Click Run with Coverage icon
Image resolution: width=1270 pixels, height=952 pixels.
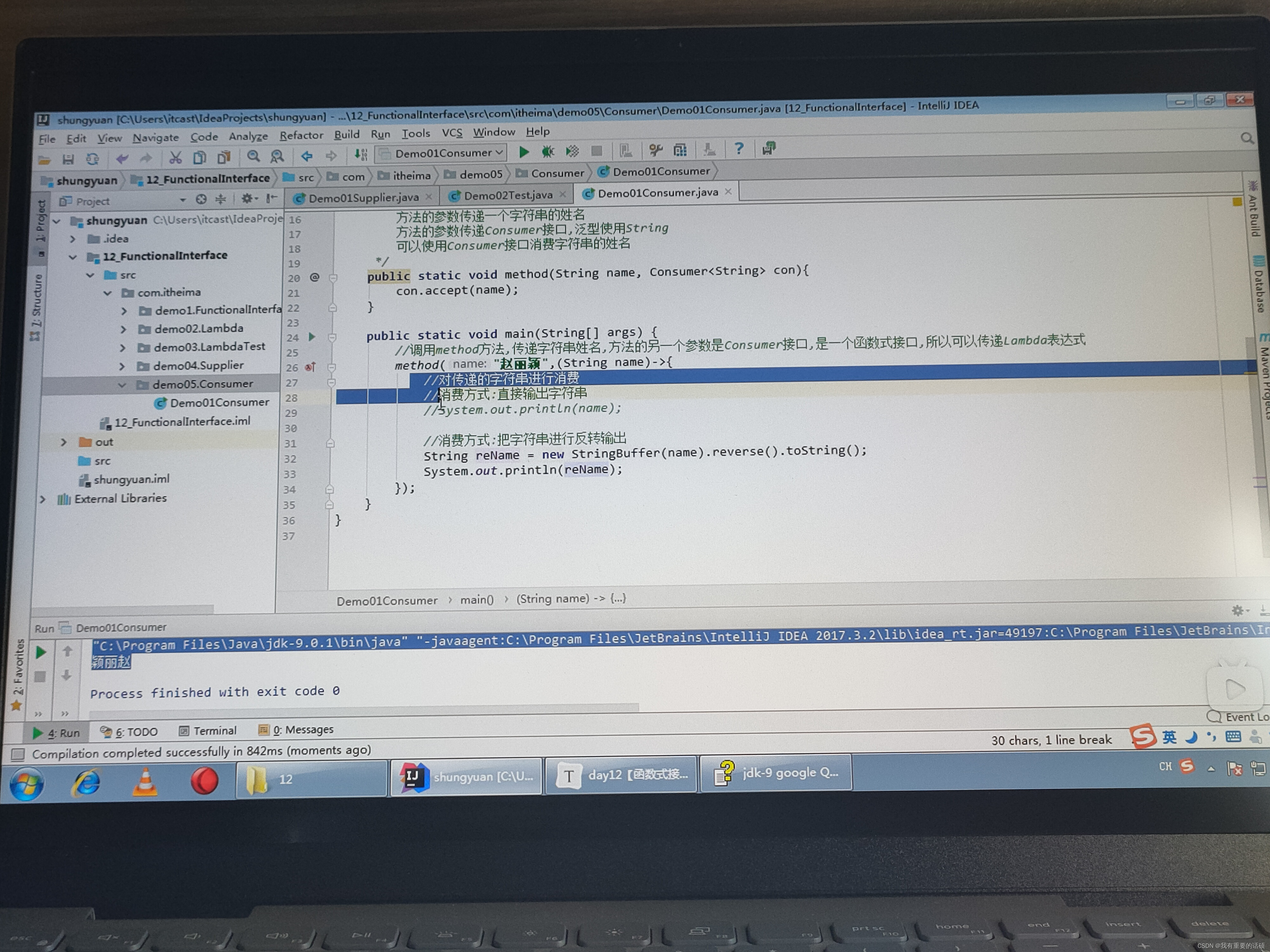coord(572,151)
